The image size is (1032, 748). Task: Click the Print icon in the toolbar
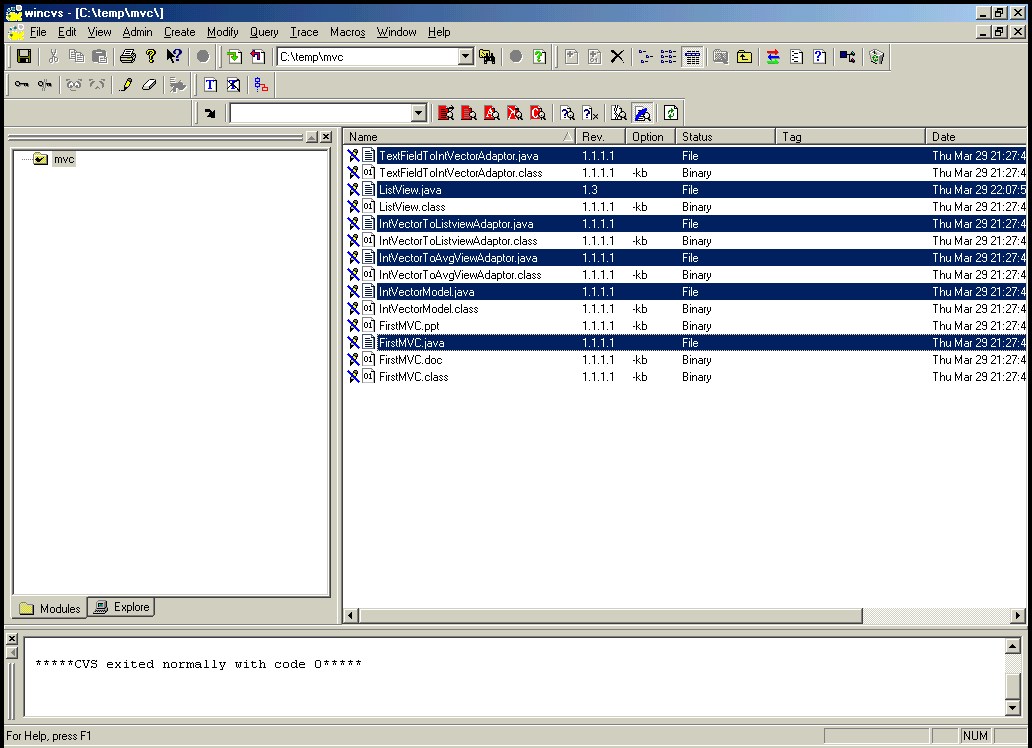pos(127,57)
